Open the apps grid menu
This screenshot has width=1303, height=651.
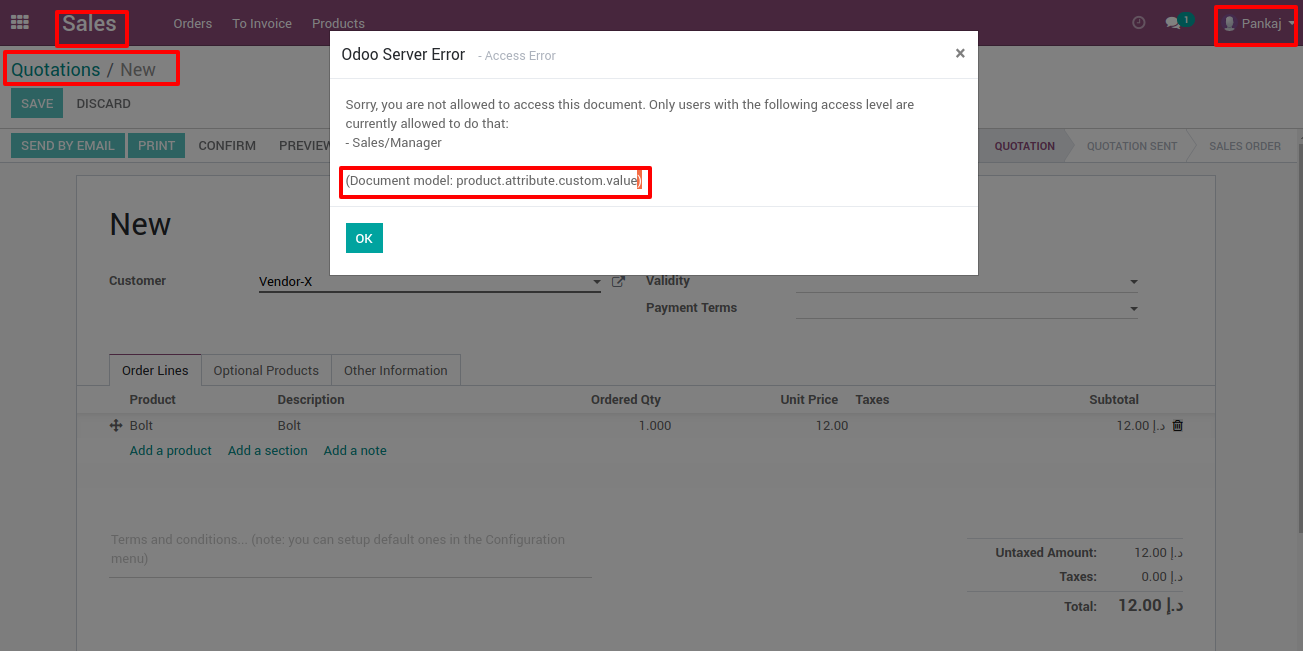20,21
